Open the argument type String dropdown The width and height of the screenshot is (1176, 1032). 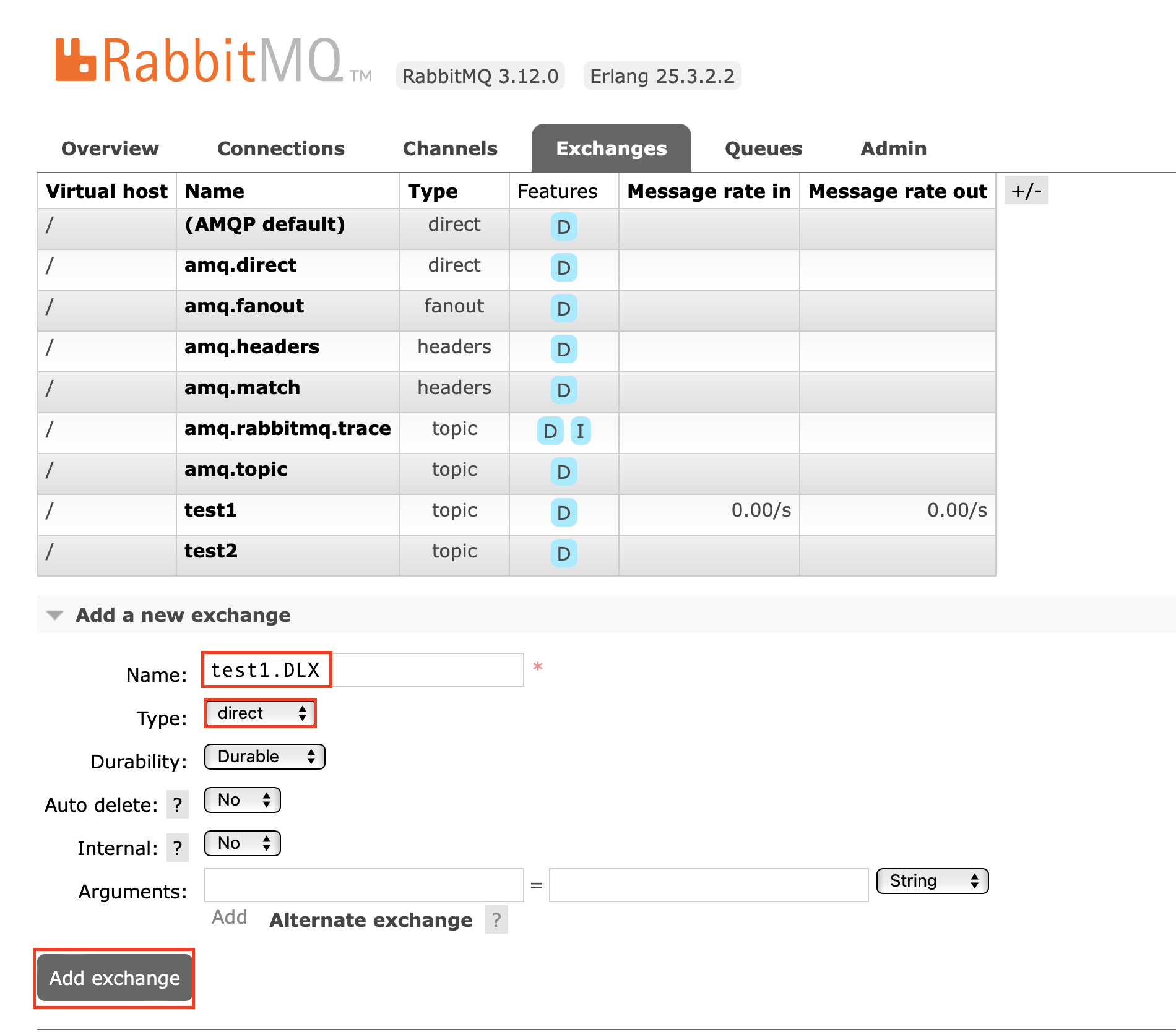933,881
